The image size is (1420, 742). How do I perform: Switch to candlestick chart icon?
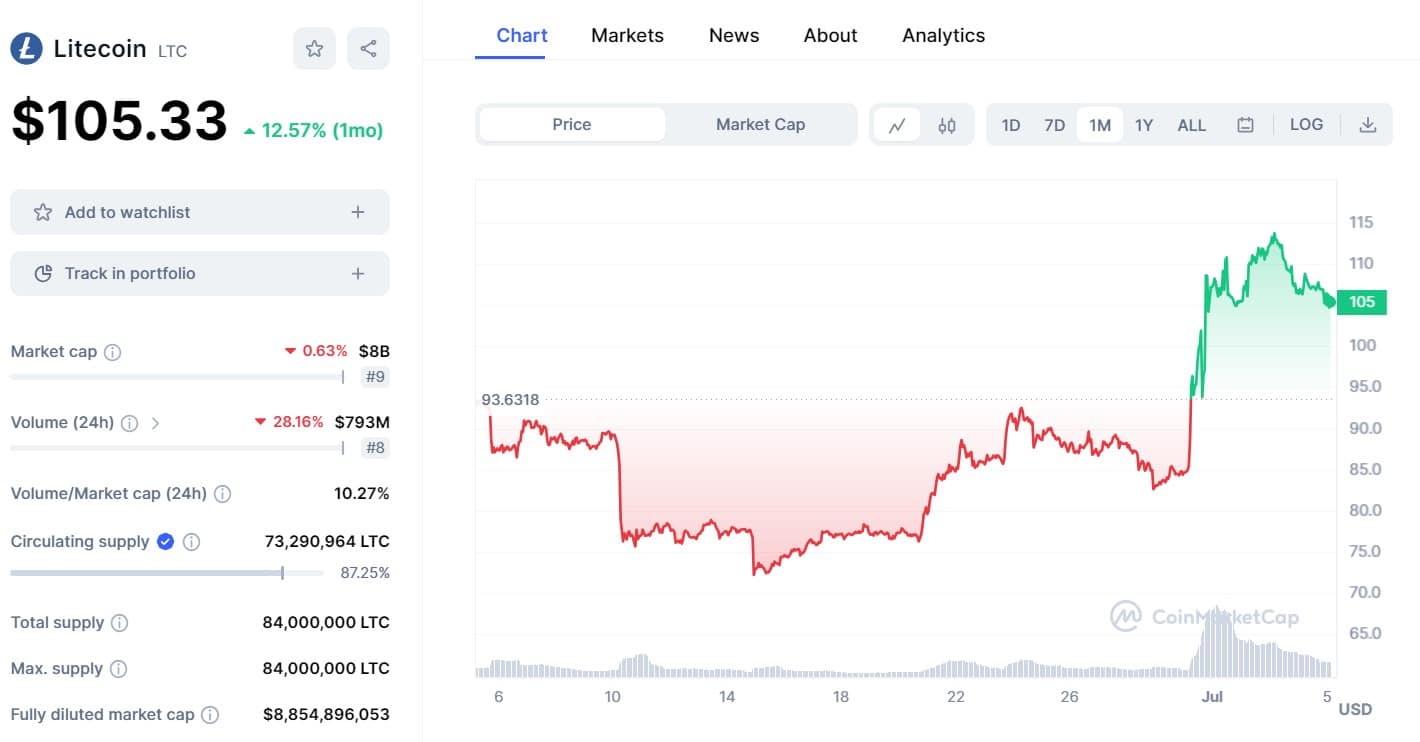tap(947, 125)
